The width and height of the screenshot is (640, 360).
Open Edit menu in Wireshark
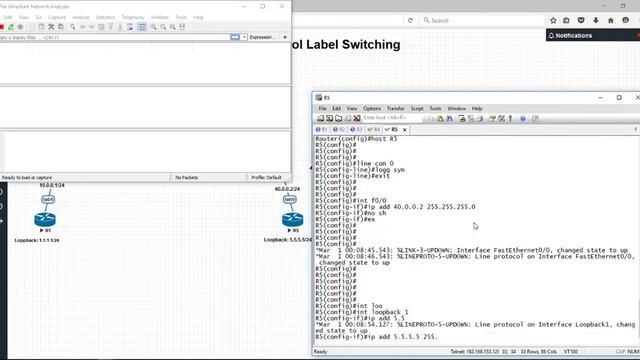click(x=8, y=17)
